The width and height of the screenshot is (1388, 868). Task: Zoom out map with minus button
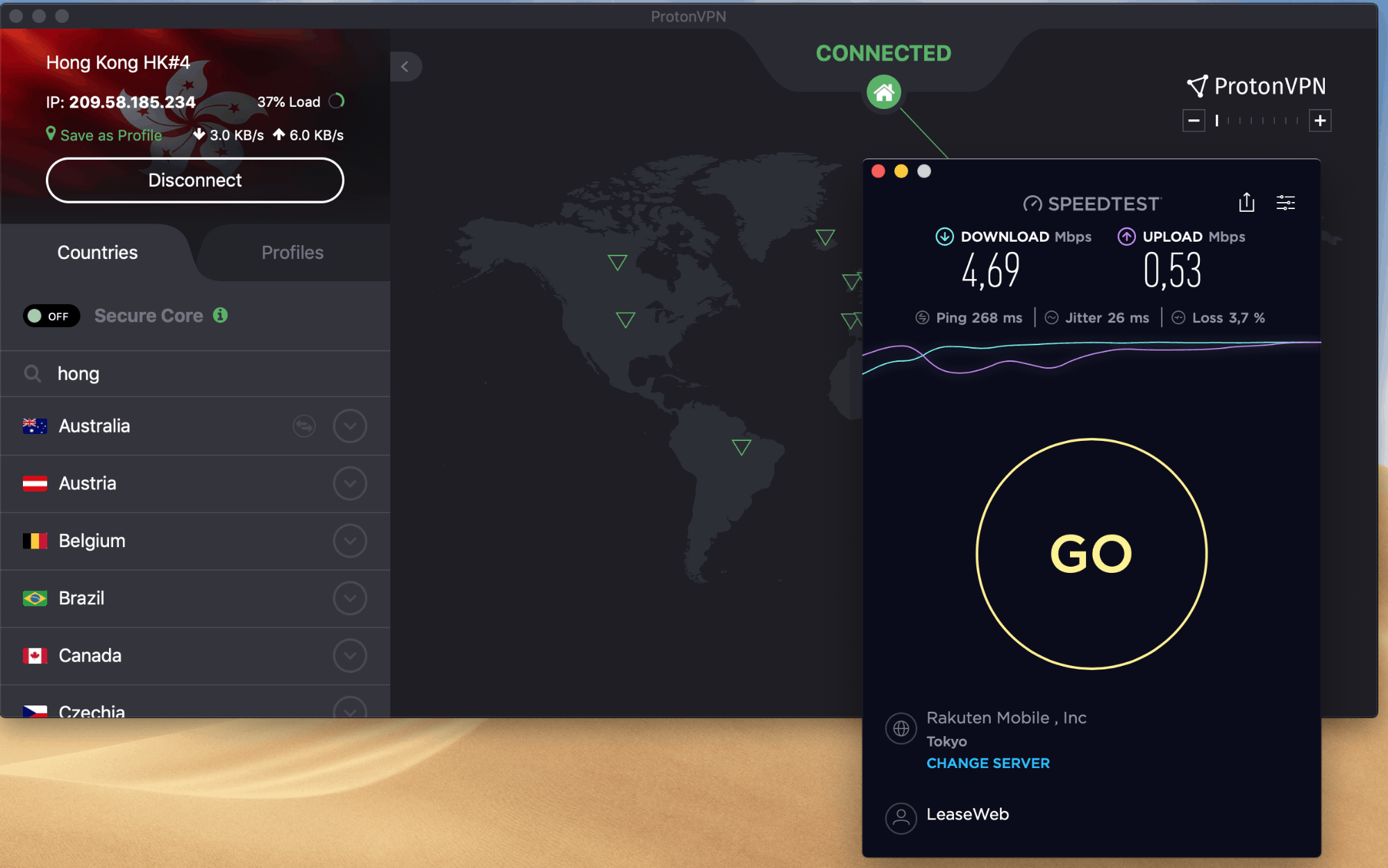click(1193, 120)
